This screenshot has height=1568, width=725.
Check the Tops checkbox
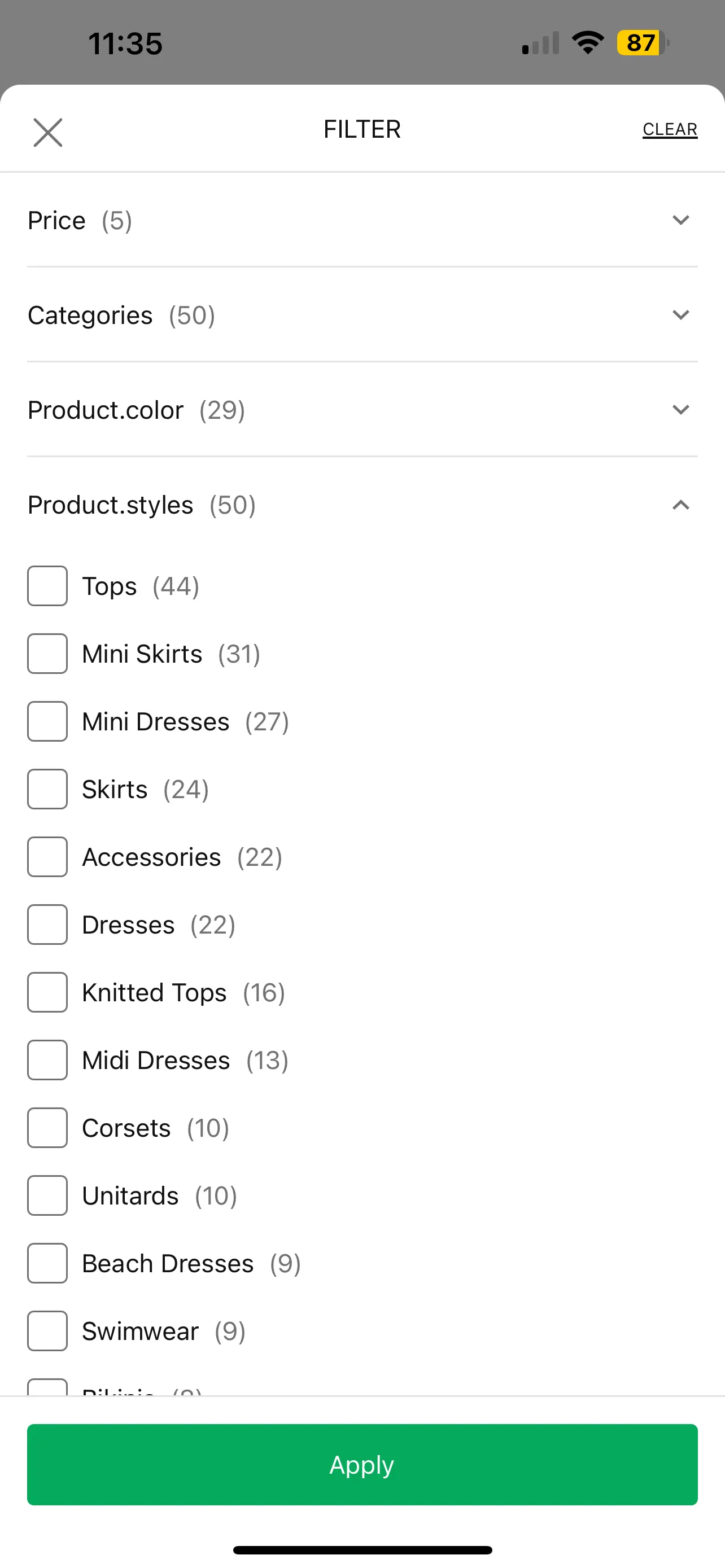pyautogui.click(x=47, y=586)
